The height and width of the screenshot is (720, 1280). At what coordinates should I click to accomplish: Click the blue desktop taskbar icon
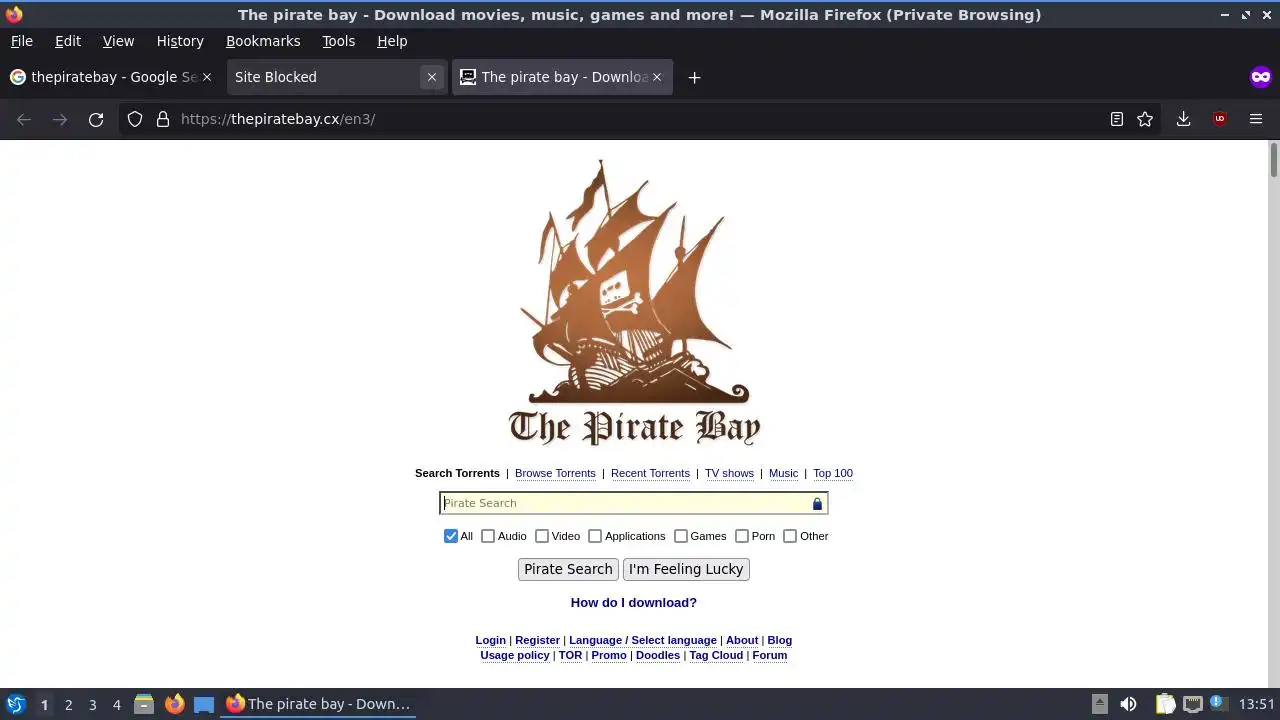click(x=204, y=704)
